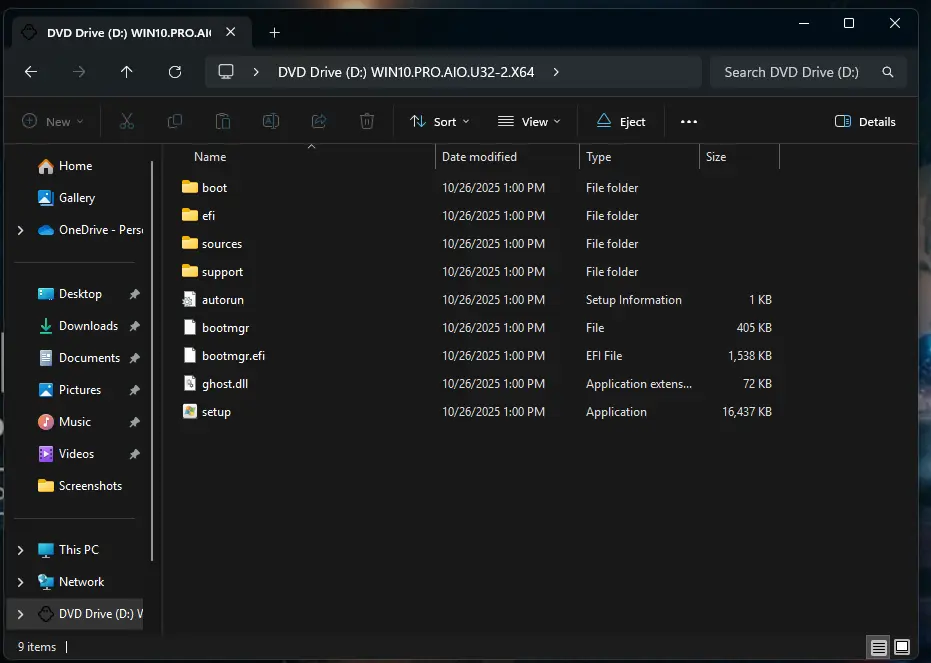Expand the Network tree node
The height and width of the screenshot is (663, 931).
tap(20, 582)
